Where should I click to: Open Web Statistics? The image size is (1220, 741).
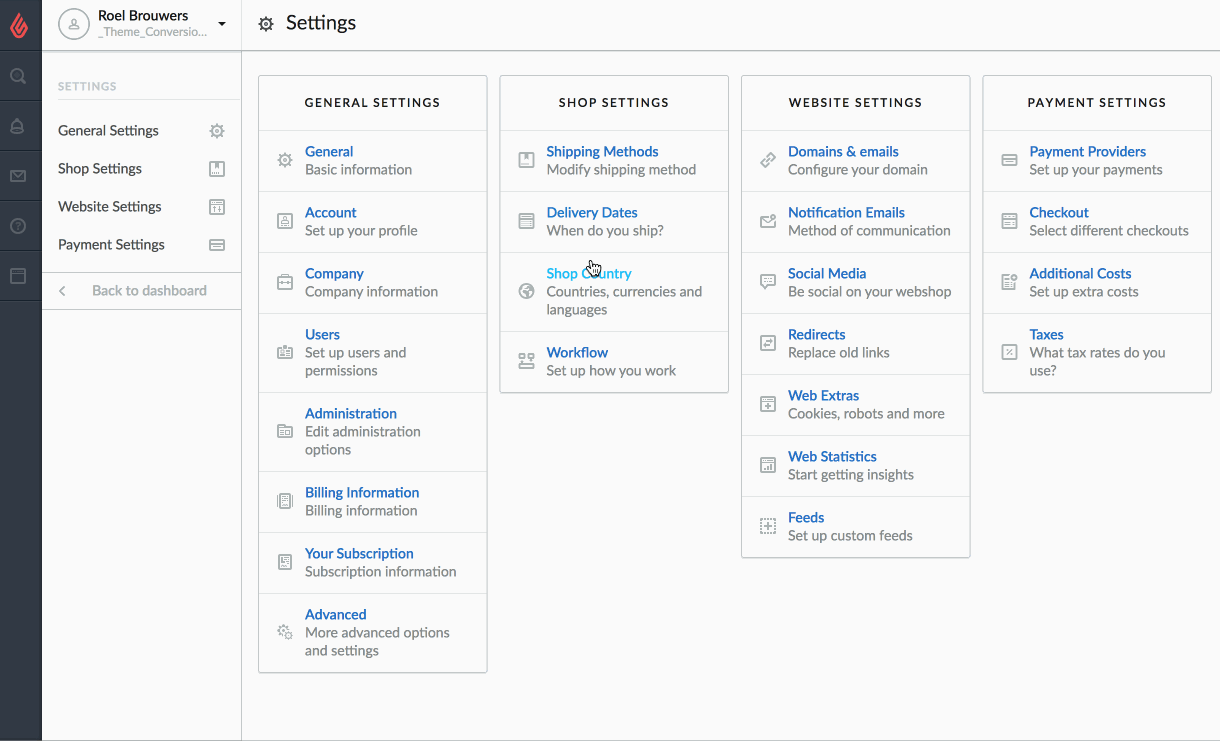832,457
